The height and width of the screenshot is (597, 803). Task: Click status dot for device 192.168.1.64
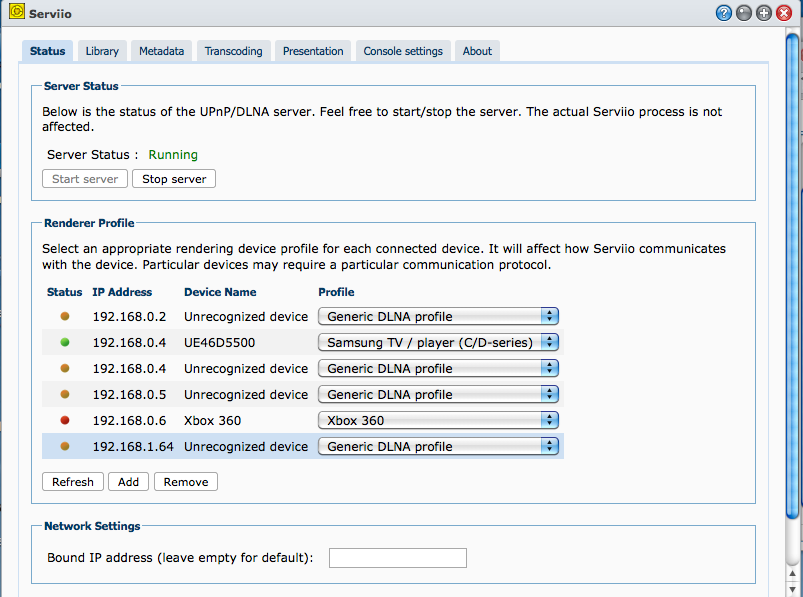pos(65,446)
